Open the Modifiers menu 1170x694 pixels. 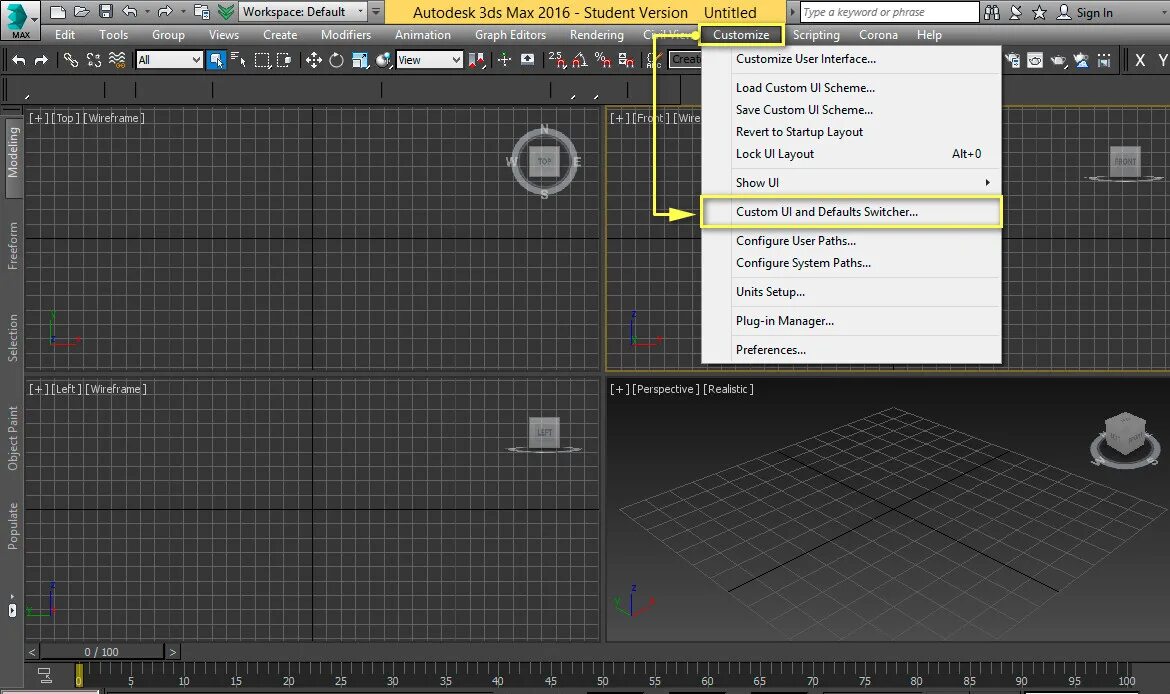[345, 34]
